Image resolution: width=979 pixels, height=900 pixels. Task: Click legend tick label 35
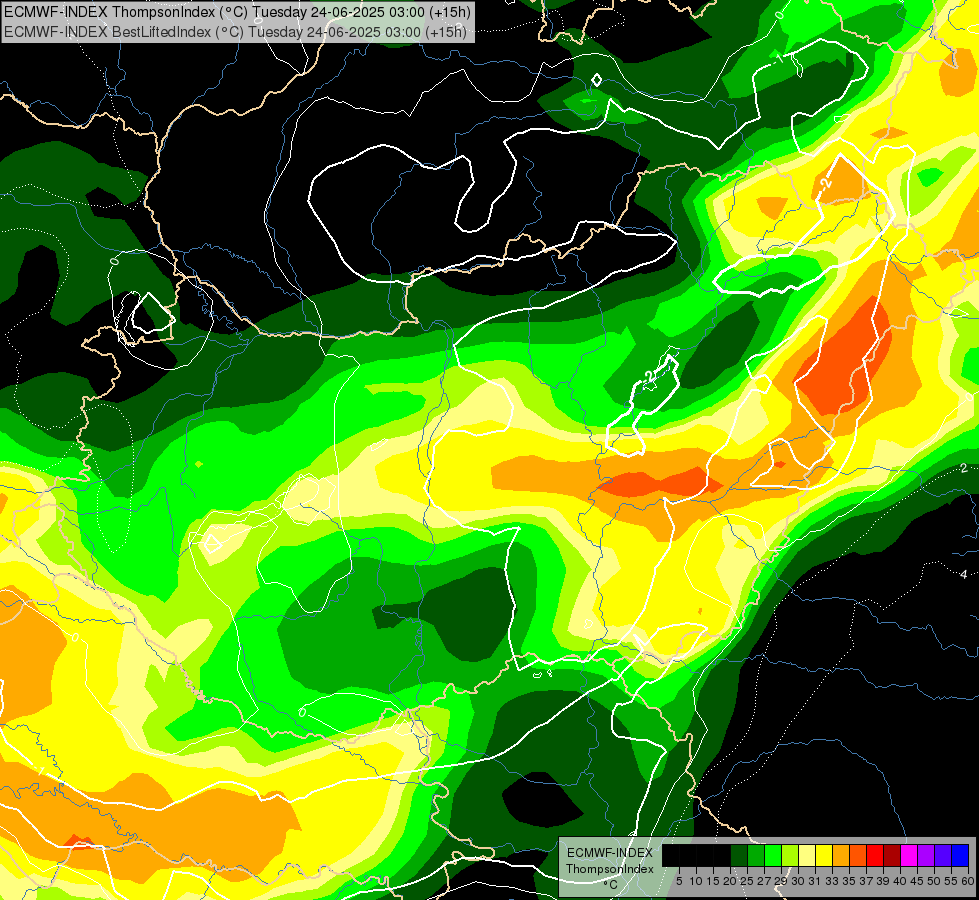[850, 881]
